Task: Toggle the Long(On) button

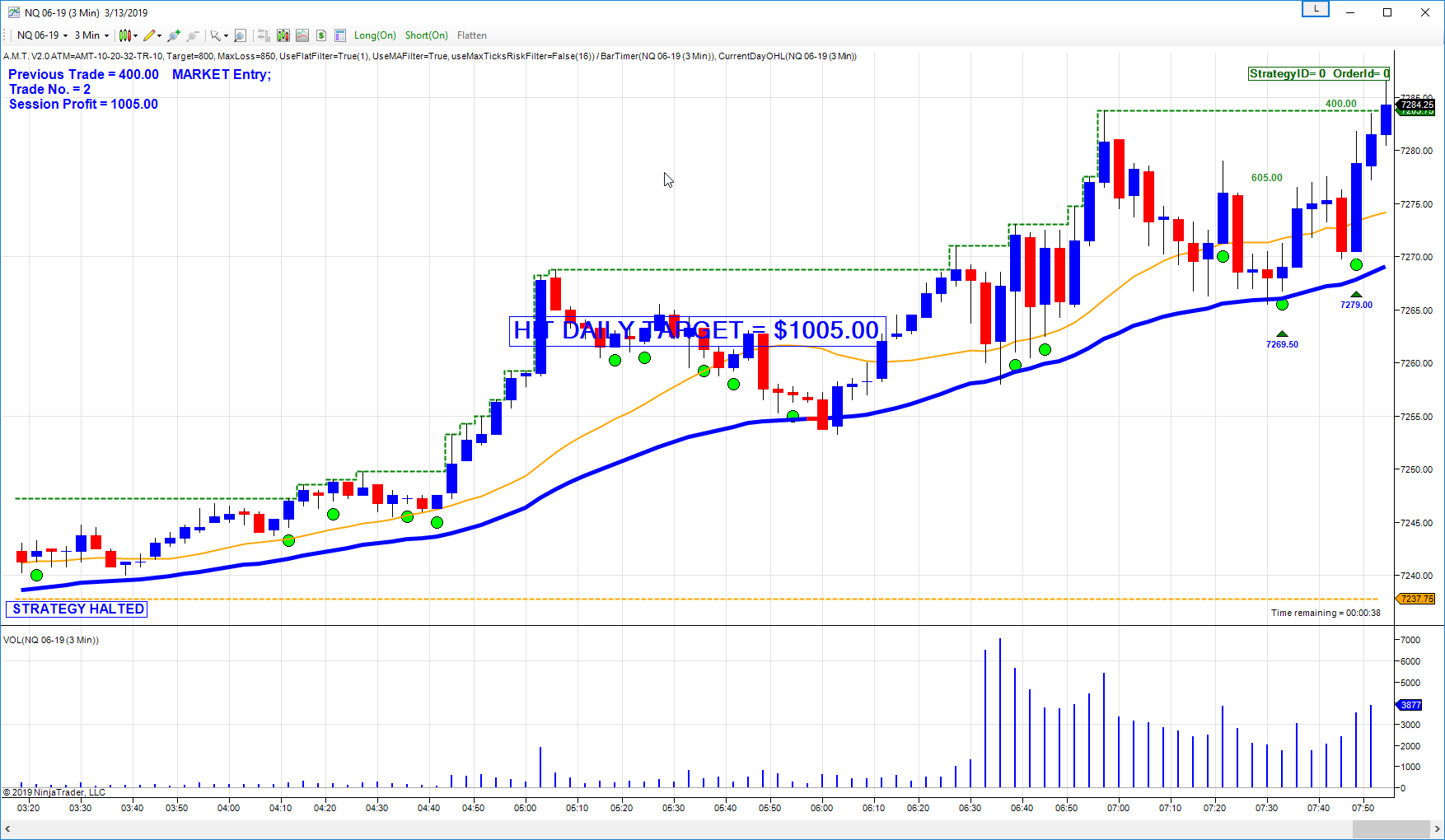Action: click(x=375, y=35)
